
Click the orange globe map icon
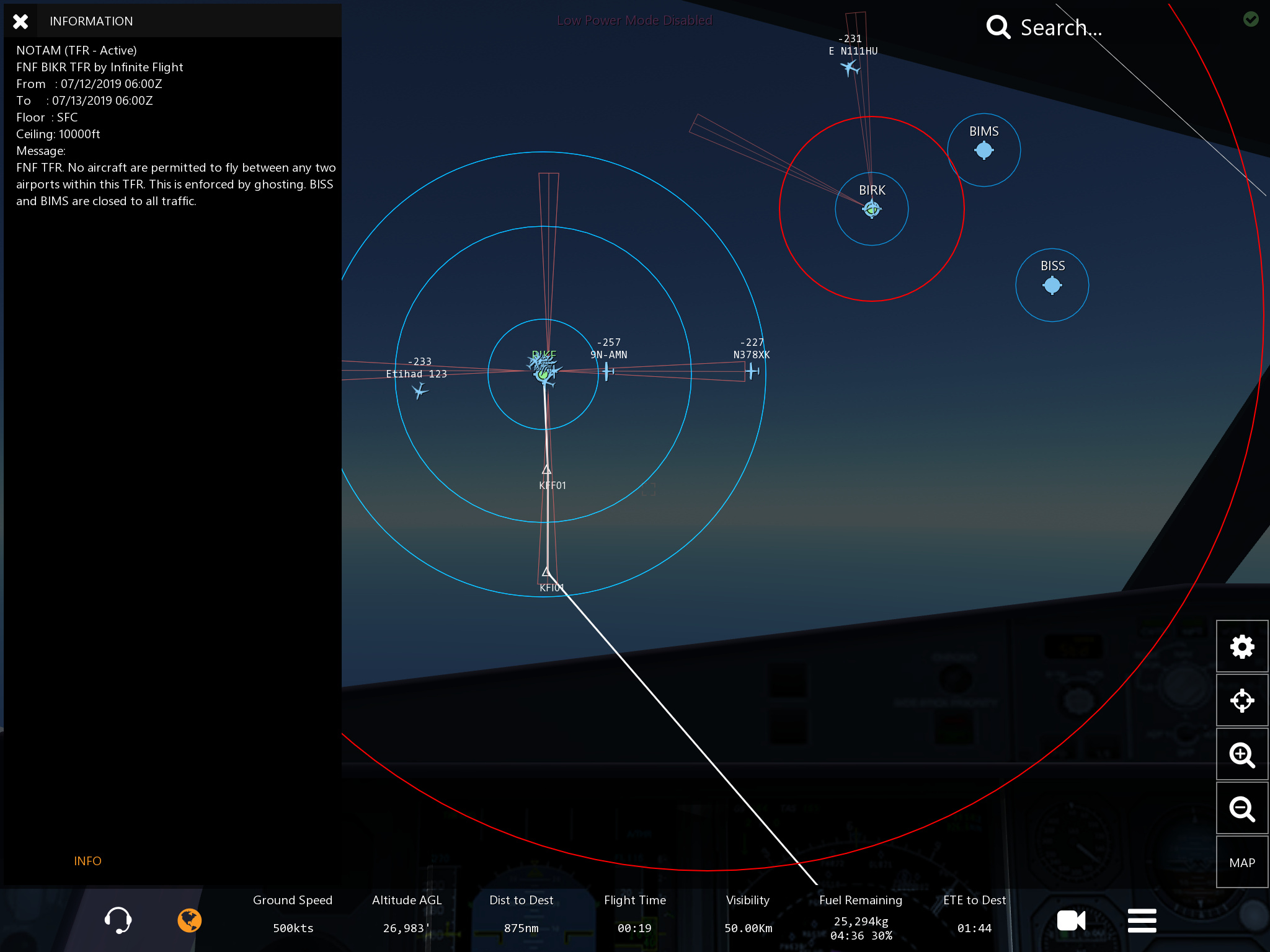190,920
